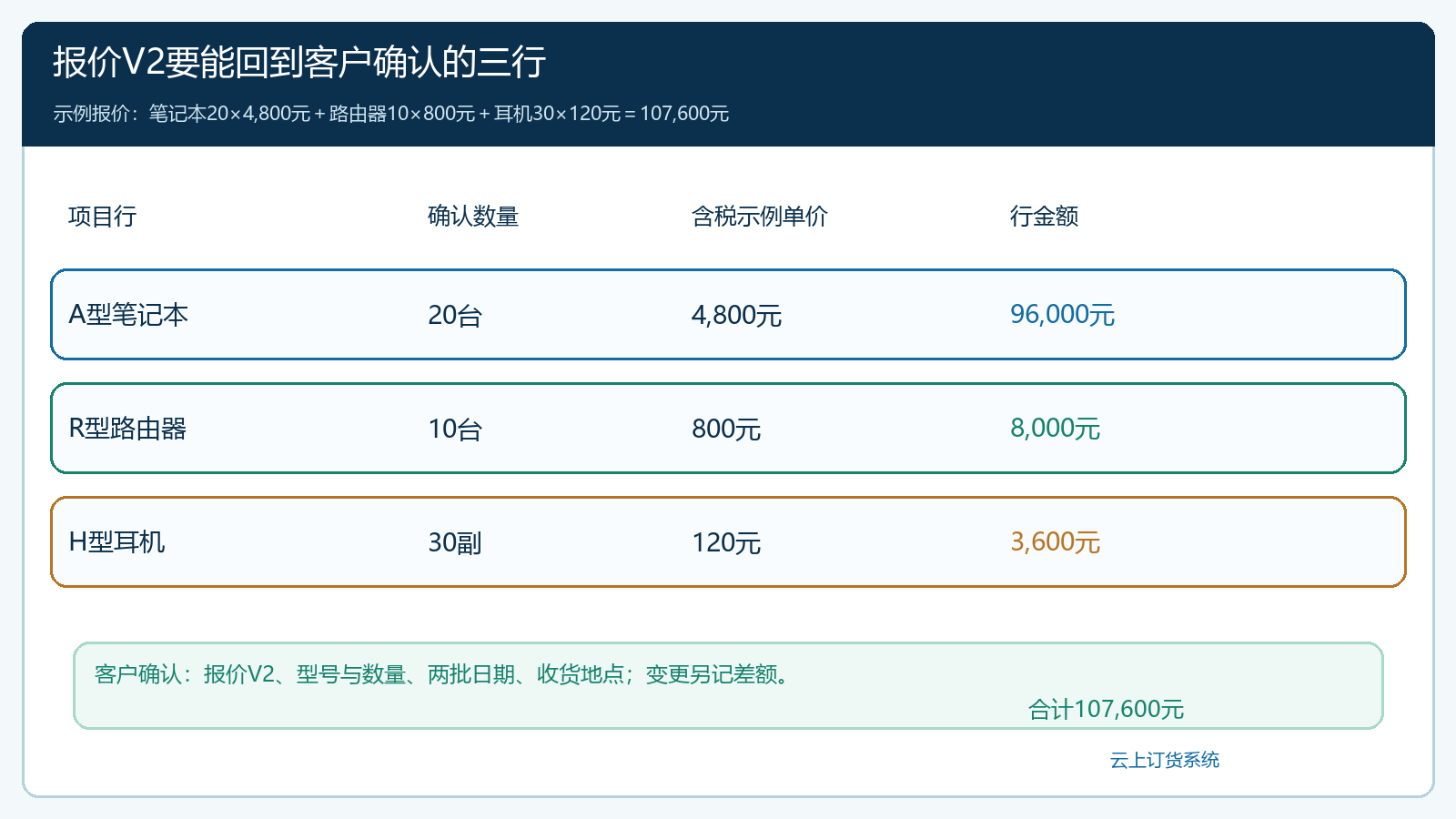1456x819 pixels.
Task: Select the example quote line 示例报价 in header
Action: (391, 114)
